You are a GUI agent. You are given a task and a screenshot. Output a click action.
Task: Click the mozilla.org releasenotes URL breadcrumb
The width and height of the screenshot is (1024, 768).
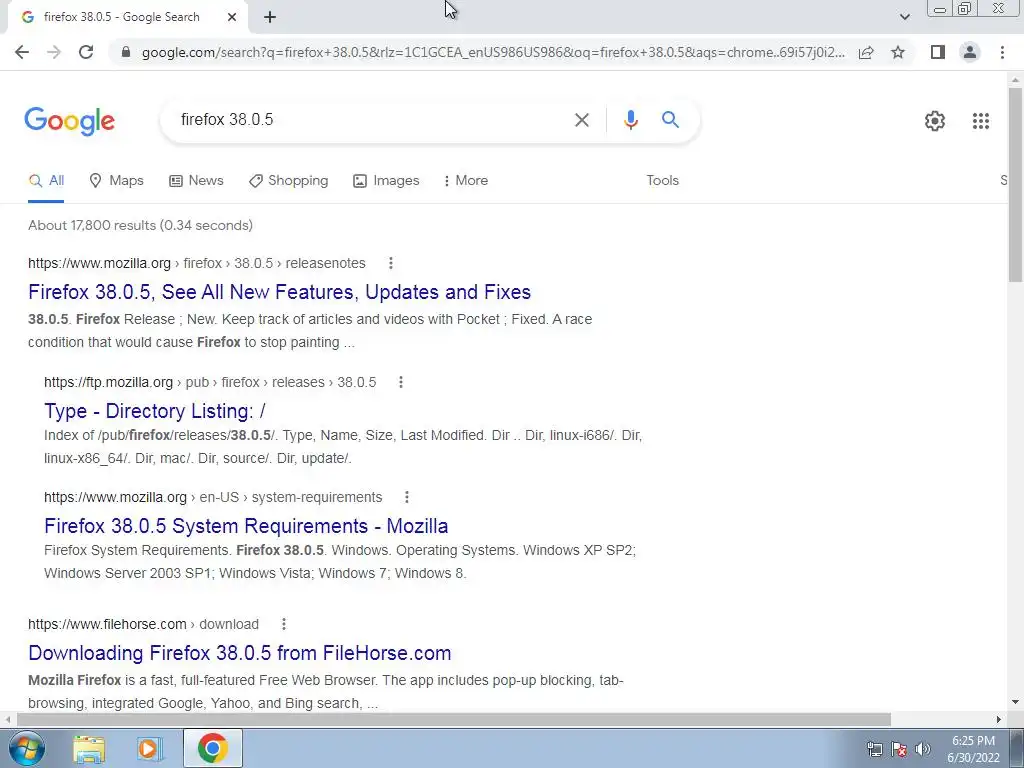pos(197,263)
